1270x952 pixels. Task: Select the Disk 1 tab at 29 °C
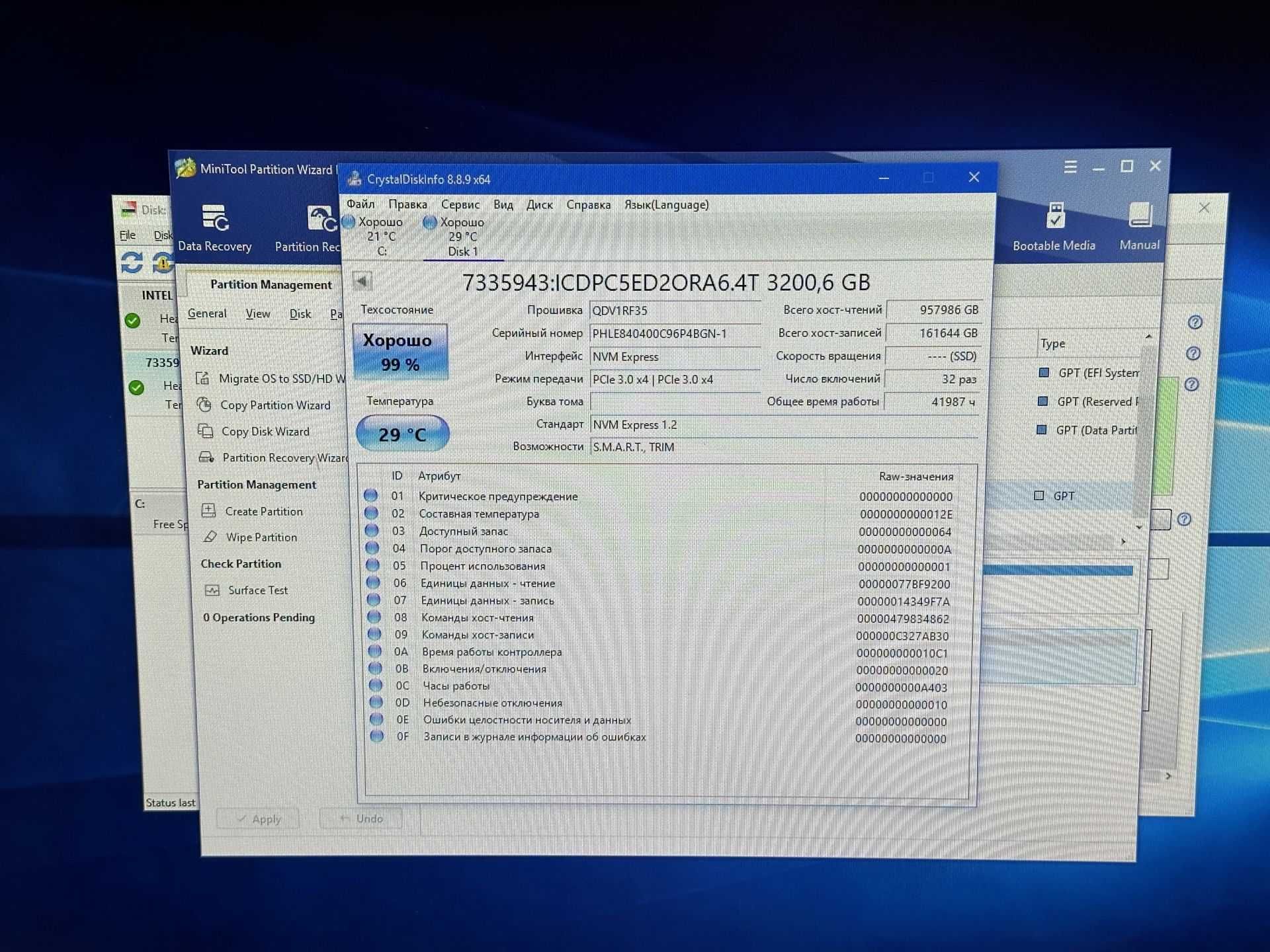[x=462, y=237]
